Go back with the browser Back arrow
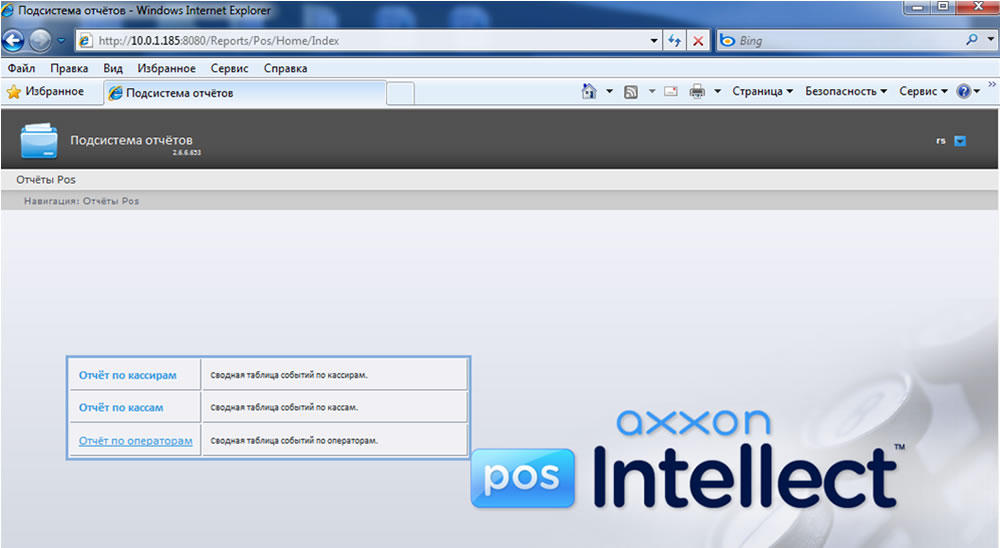Image resolution: width=1000 pixels, height=548 pixels. tap(13, 41)
